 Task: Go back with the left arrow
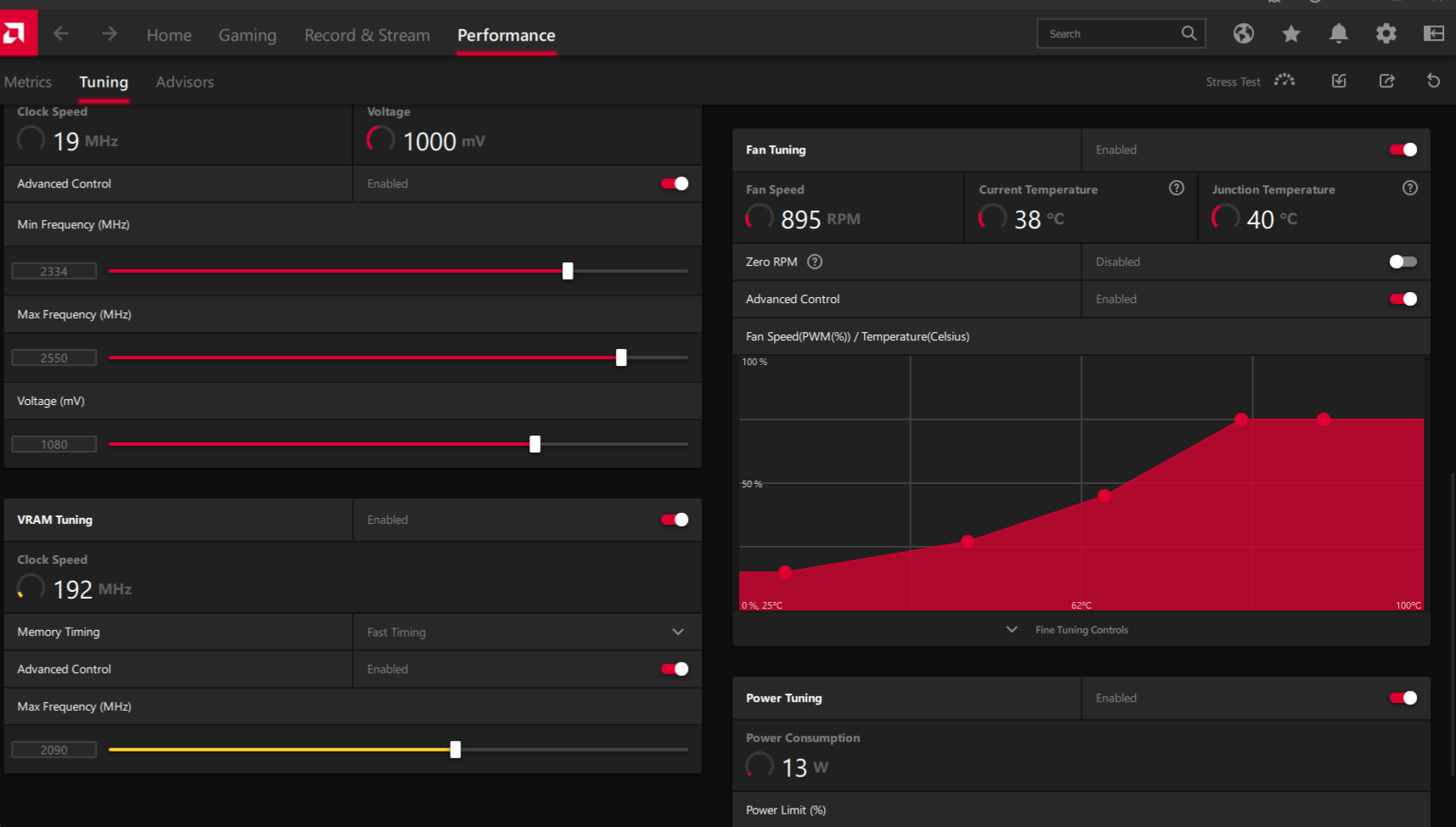point(61,34)
